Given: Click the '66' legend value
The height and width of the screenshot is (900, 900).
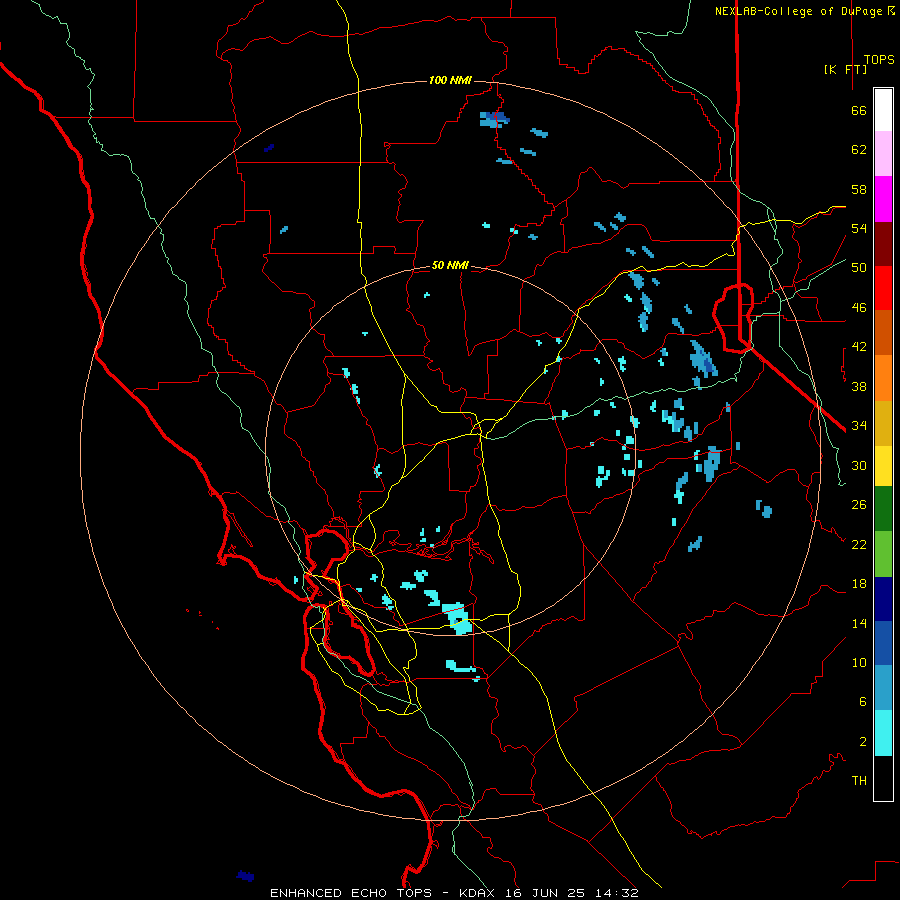Looking at the screenshot, I should [x=859, y=110].
